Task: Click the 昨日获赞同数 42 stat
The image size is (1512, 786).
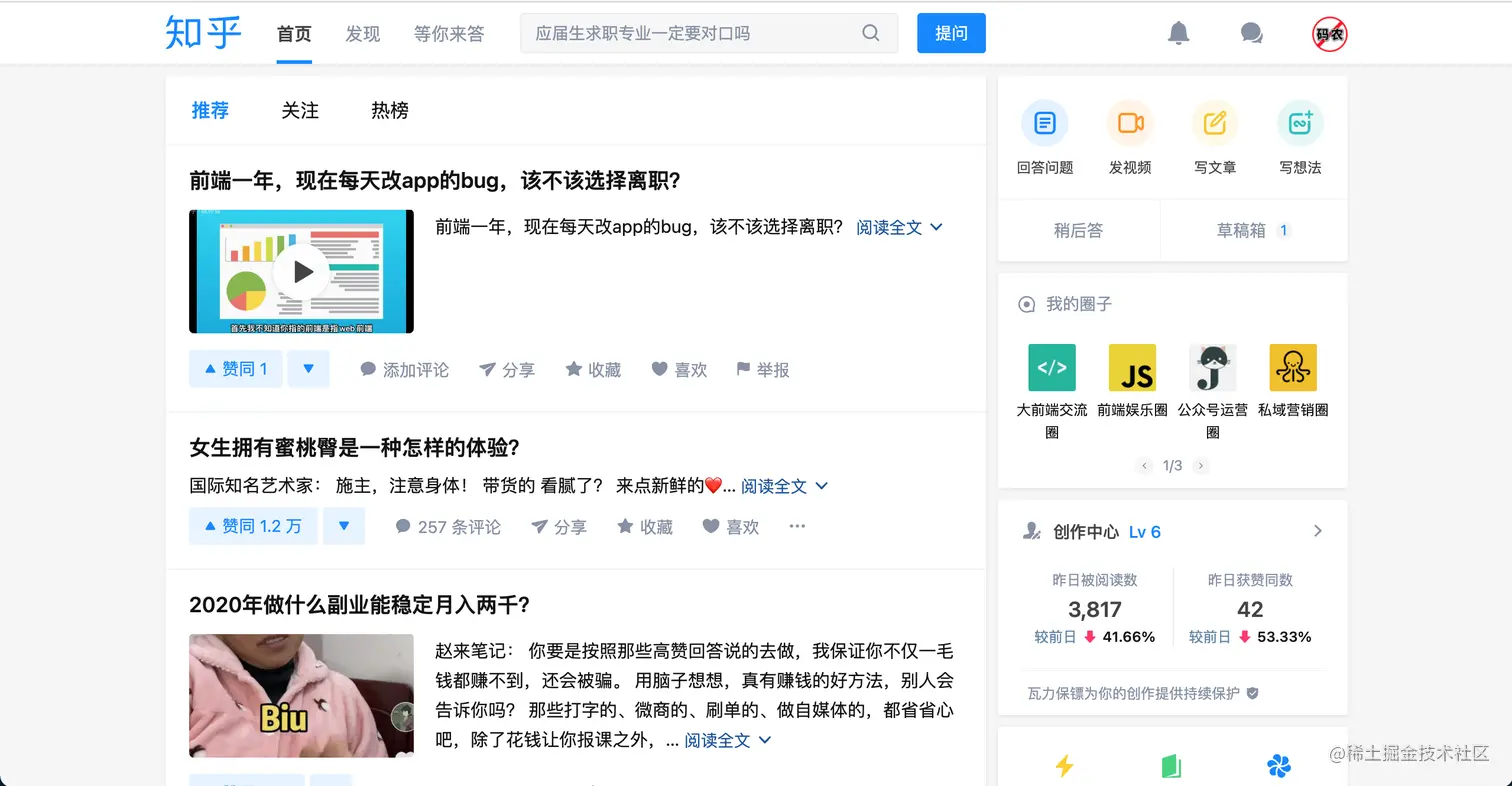Action: point(1250,608)
